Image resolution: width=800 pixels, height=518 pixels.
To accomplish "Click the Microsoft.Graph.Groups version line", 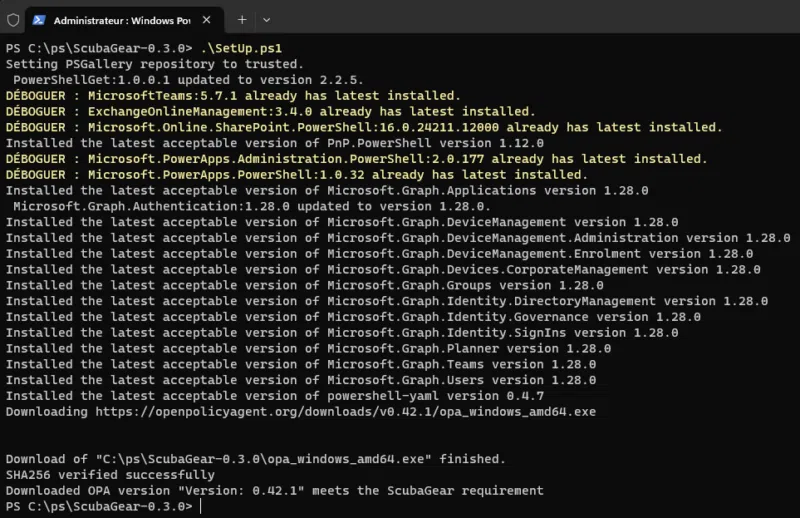I will pyautogui.click(x=305, y=286).
